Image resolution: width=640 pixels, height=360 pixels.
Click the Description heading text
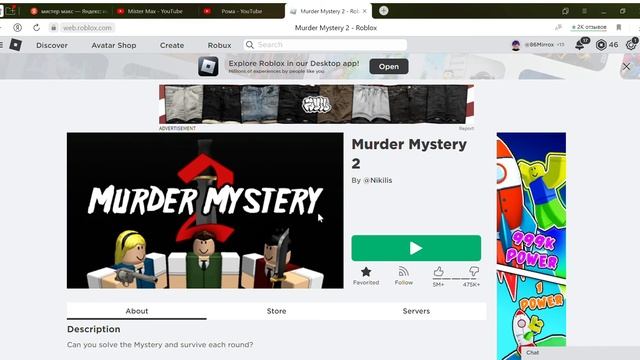point(93,329)
